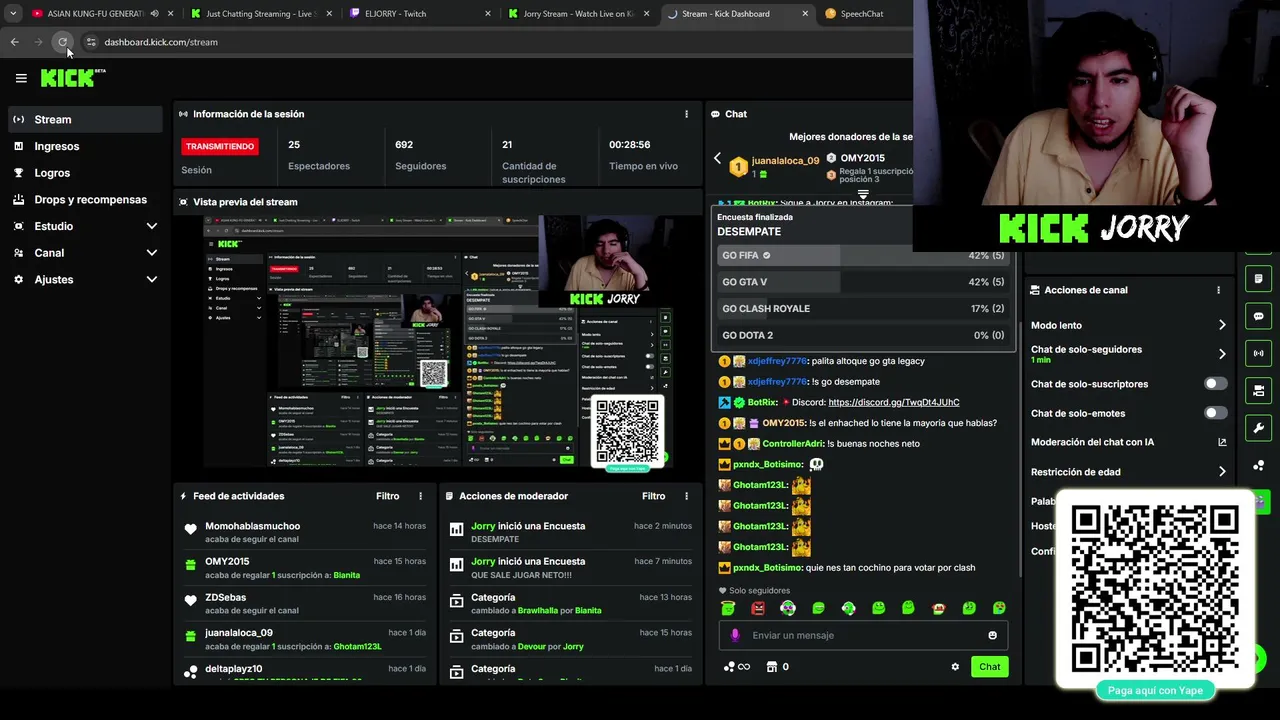Viewport: 1280px width, 720px height.
Task: Click the channel points infinity icon
Action: coord(736,667)
